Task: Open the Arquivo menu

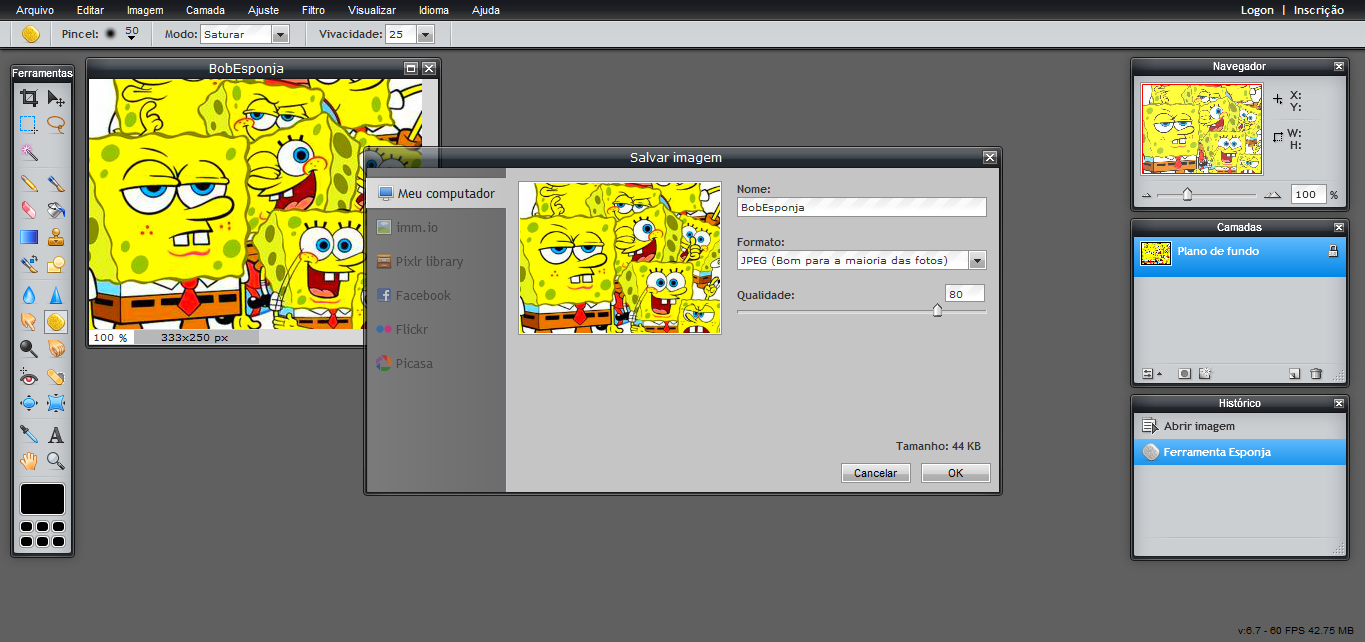Action: pyautogui.click(x=35, y=10)
